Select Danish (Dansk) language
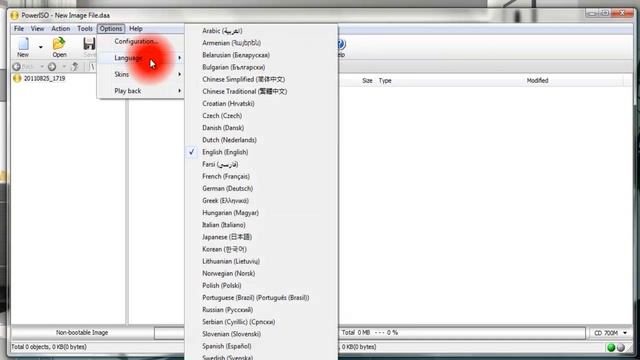Viewport: 640px width, 360px height. tap(261, 128)
